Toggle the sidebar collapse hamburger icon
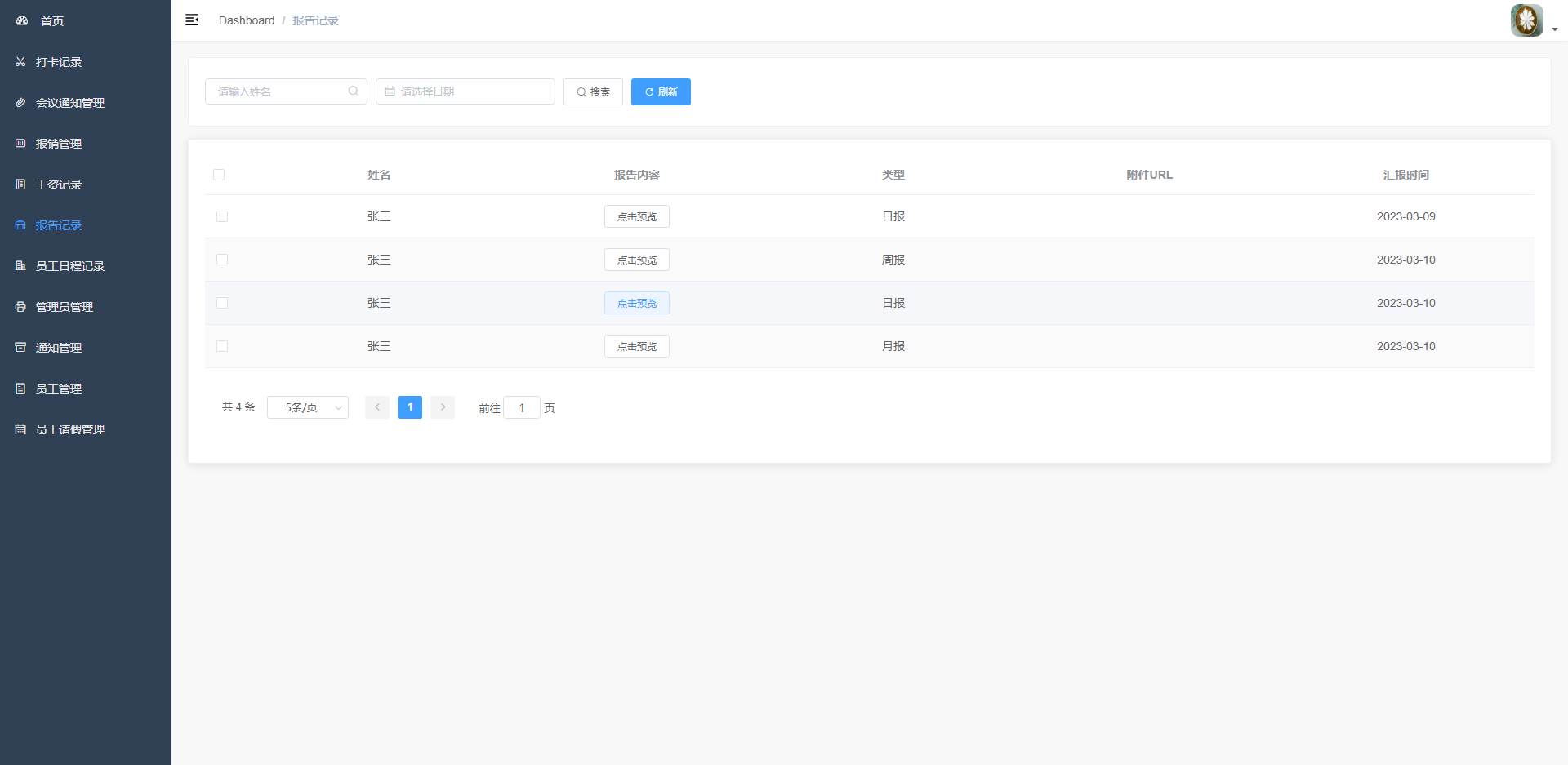This screenshot has width=1568, height=765. tap(192, 20)
